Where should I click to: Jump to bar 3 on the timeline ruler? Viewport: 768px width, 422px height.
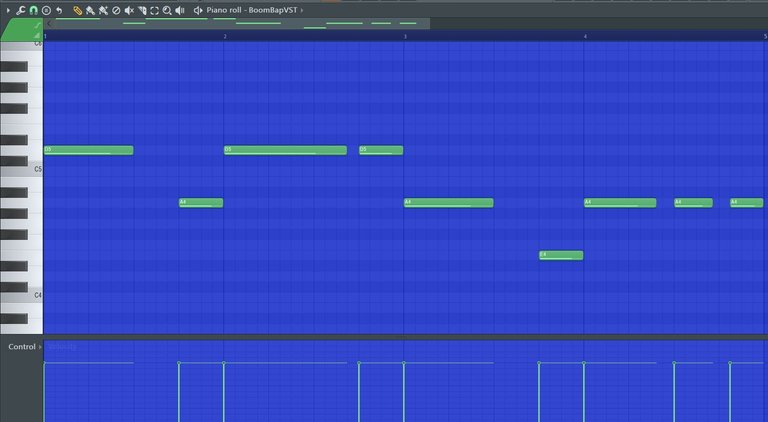point(405,36)
